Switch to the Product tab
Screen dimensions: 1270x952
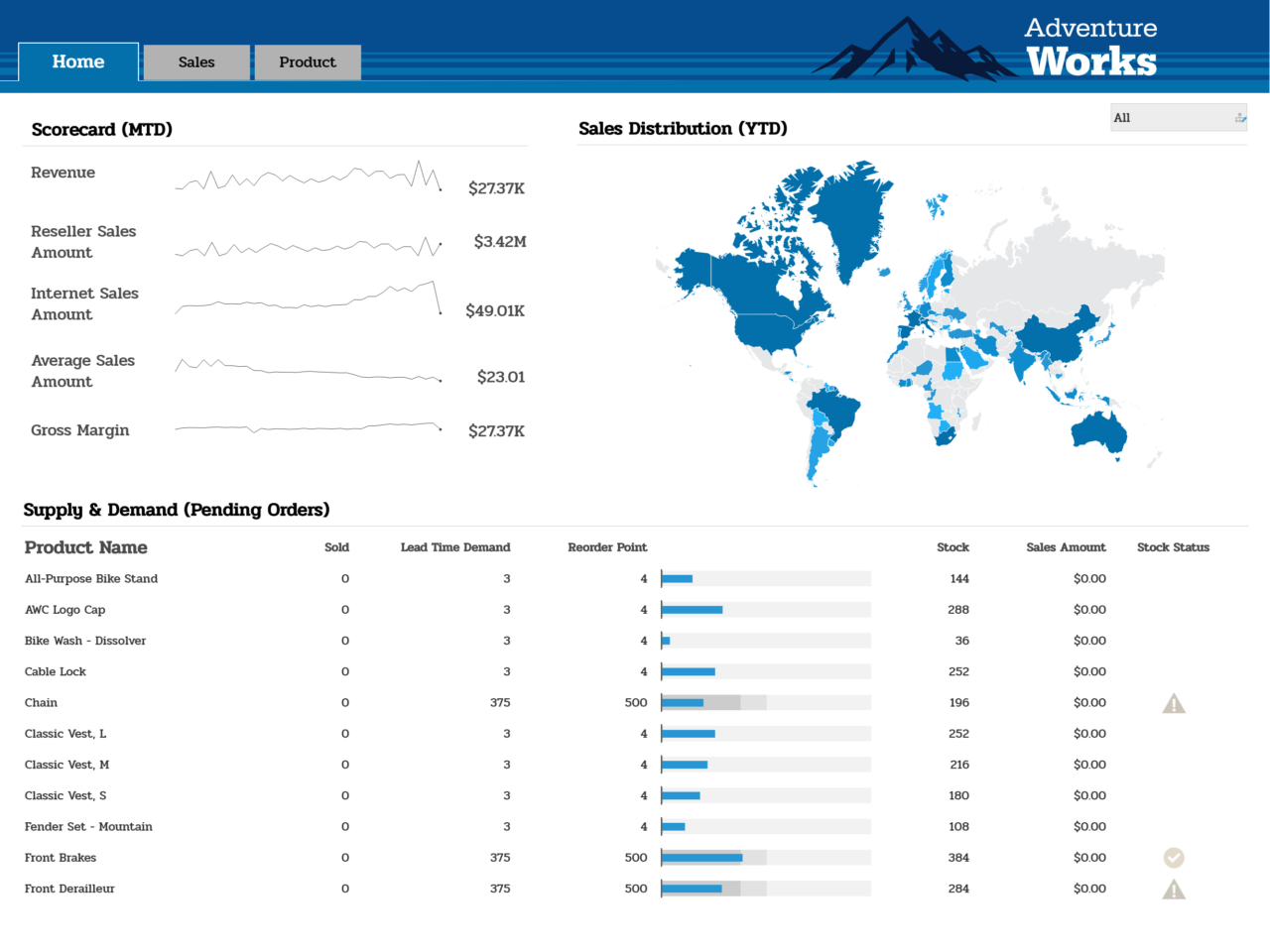coord(308,61)
